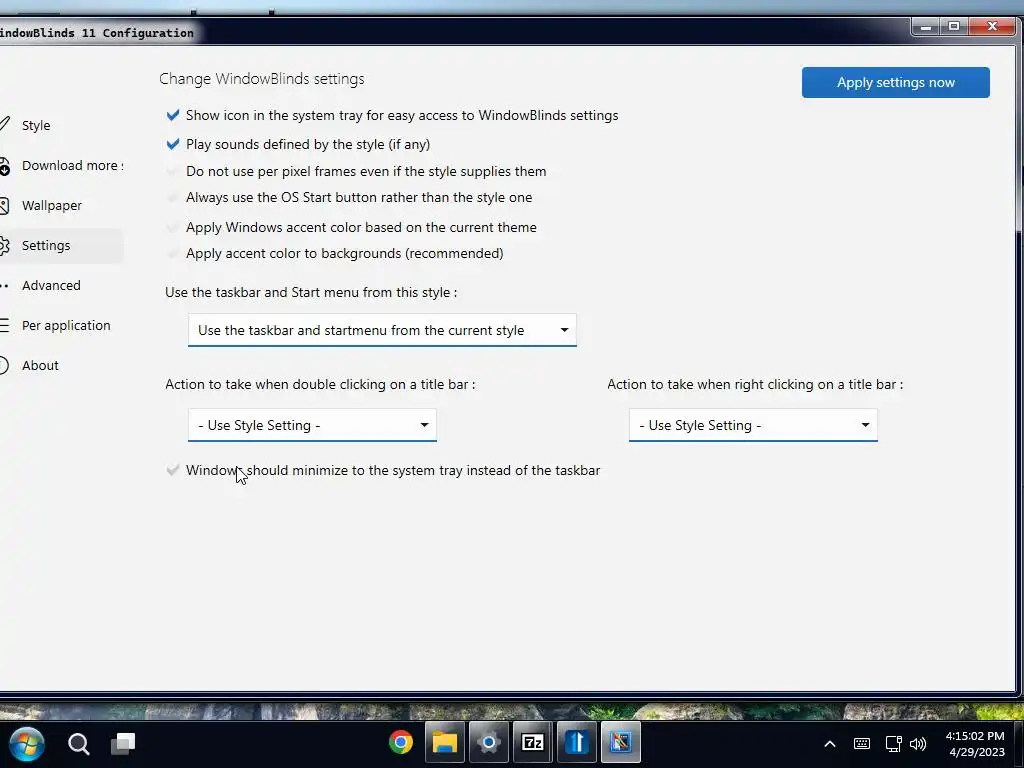The image size is (1024, 768).
Task: Go to the Per application section
Action: click(66, 325)
